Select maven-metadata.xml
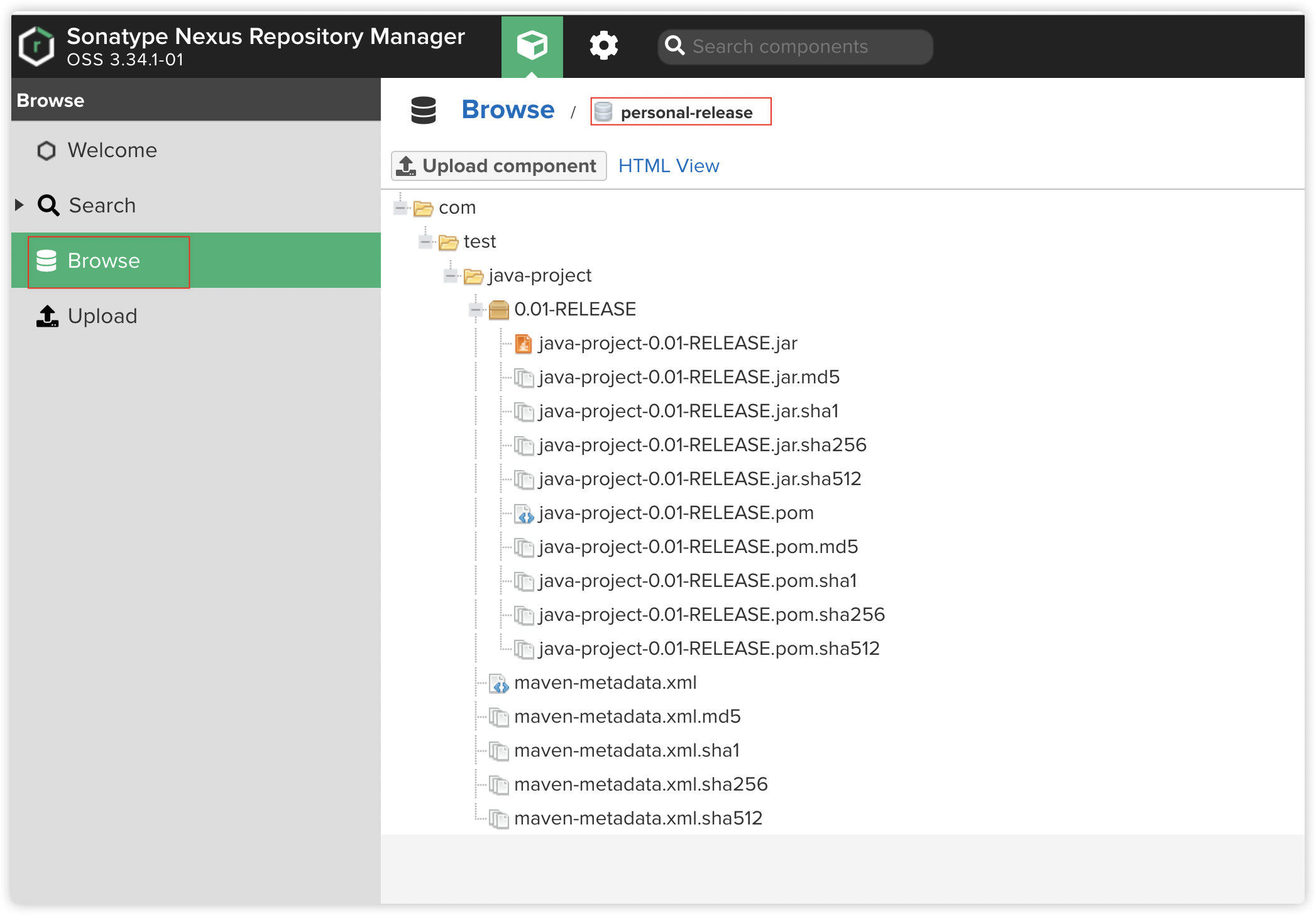 pos(605,682)
